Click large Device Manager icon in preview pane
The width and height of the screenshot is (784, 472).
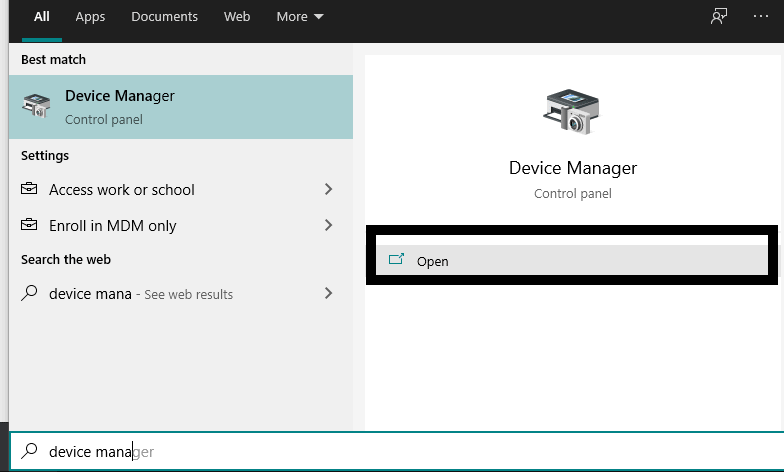point(572,111)
